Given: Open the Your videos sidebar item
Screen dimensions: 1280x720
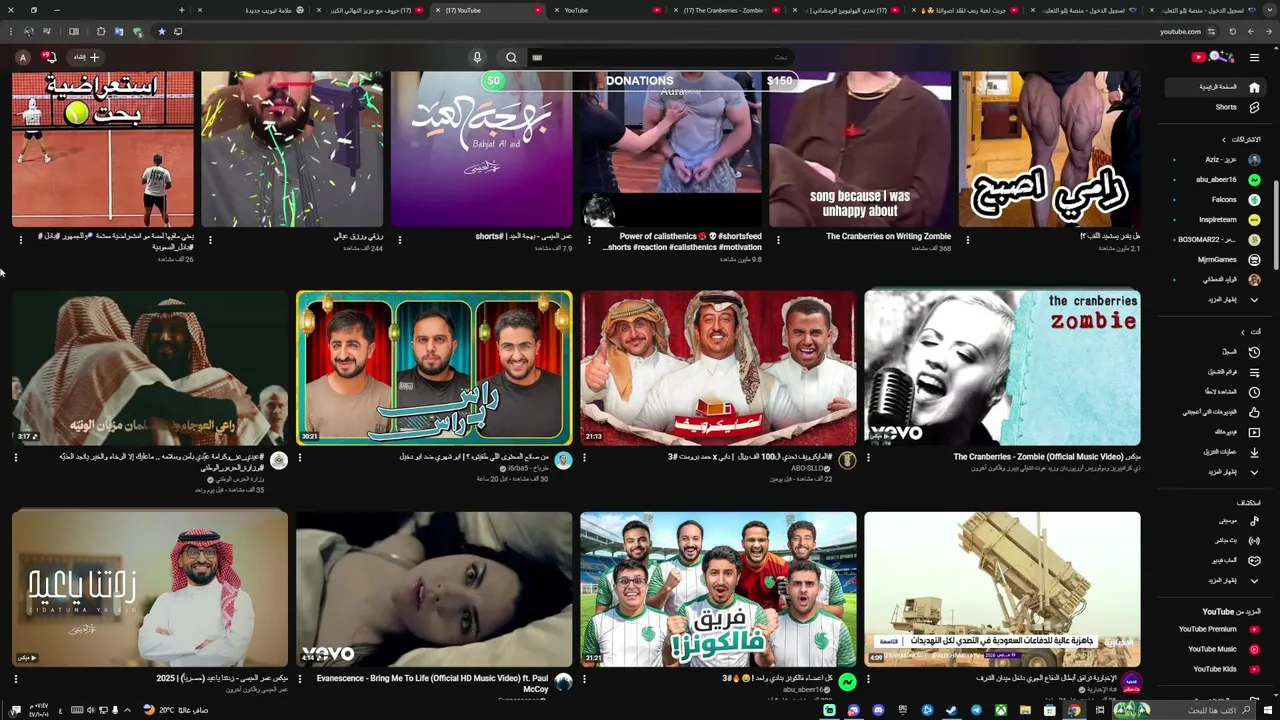Looking at the screenshot, I should click(1216, 431).
